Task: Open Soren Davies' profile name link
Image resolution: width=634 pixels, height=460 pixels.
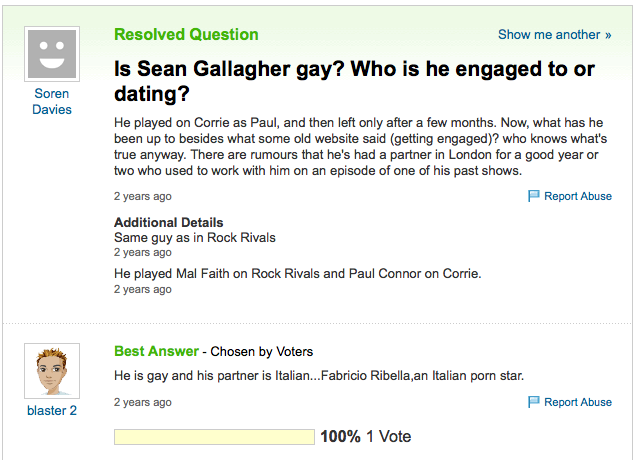Action: coord(52,101)
